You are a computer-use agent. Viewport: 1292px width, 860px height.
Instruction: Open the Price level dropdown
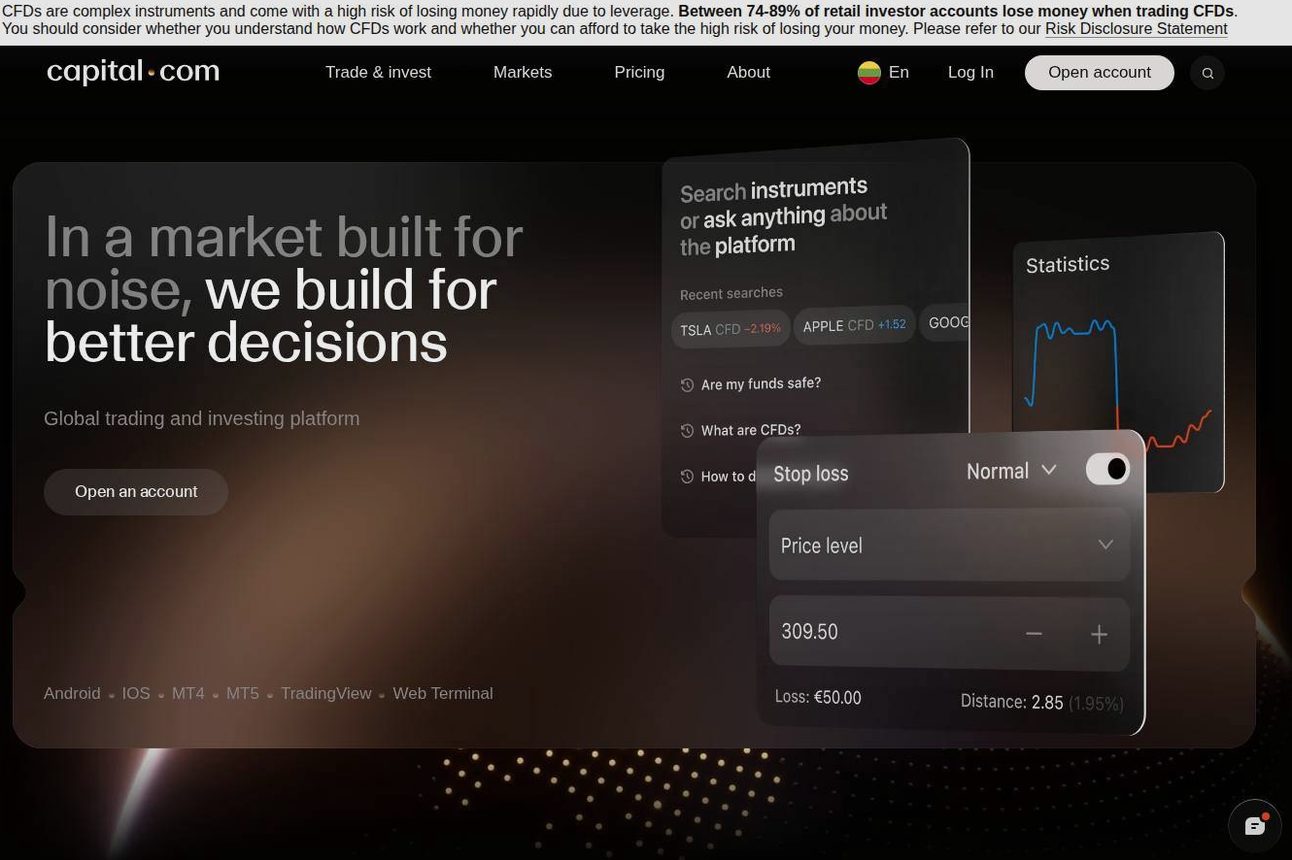[949, 545]
